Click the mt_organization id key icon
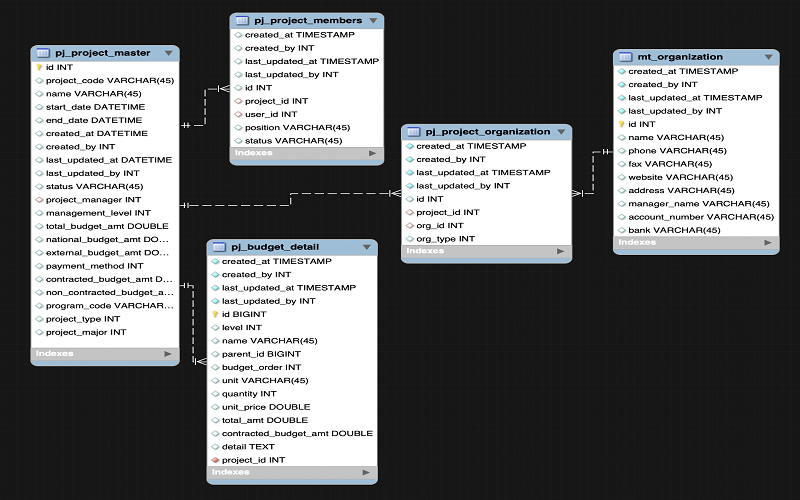The image size is (800, 500). [621, 124]
